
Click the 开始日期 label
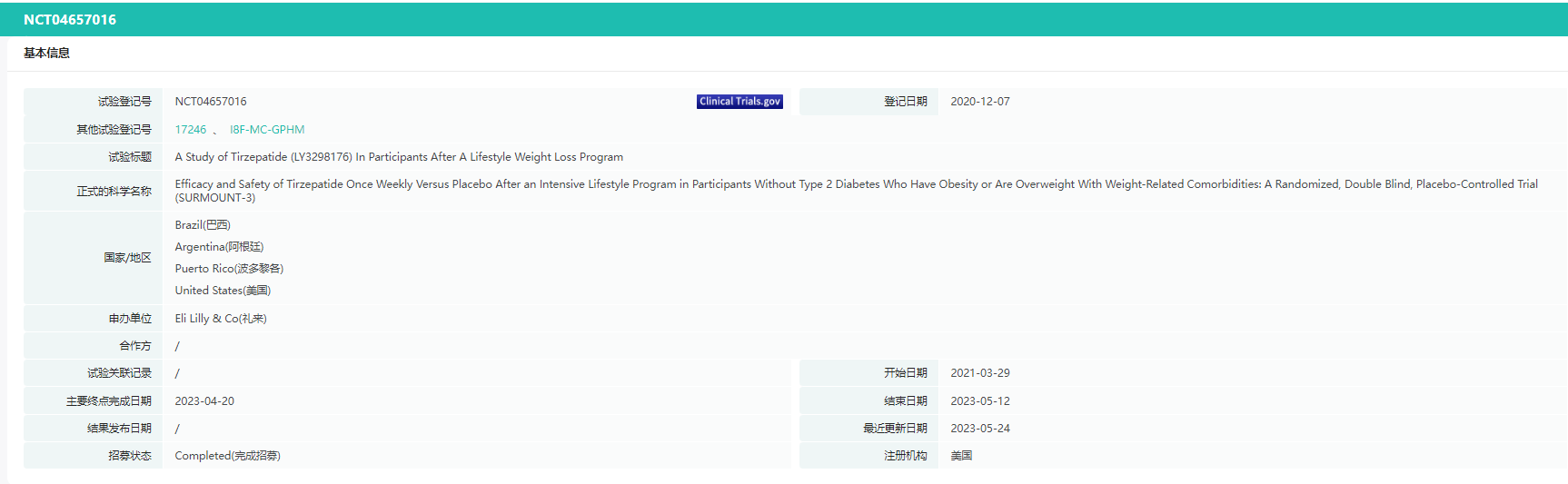point(906,373)
